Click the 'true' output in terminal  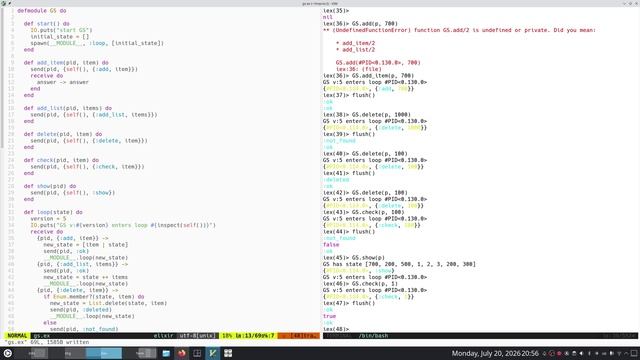point(329,316)
